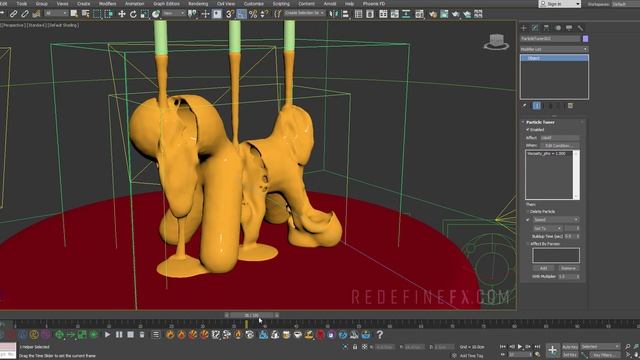The width and height of the screenshot is (640, 360).
Task: Click the Phoenix toolbar play simulation button
Action: pos(107,335)
